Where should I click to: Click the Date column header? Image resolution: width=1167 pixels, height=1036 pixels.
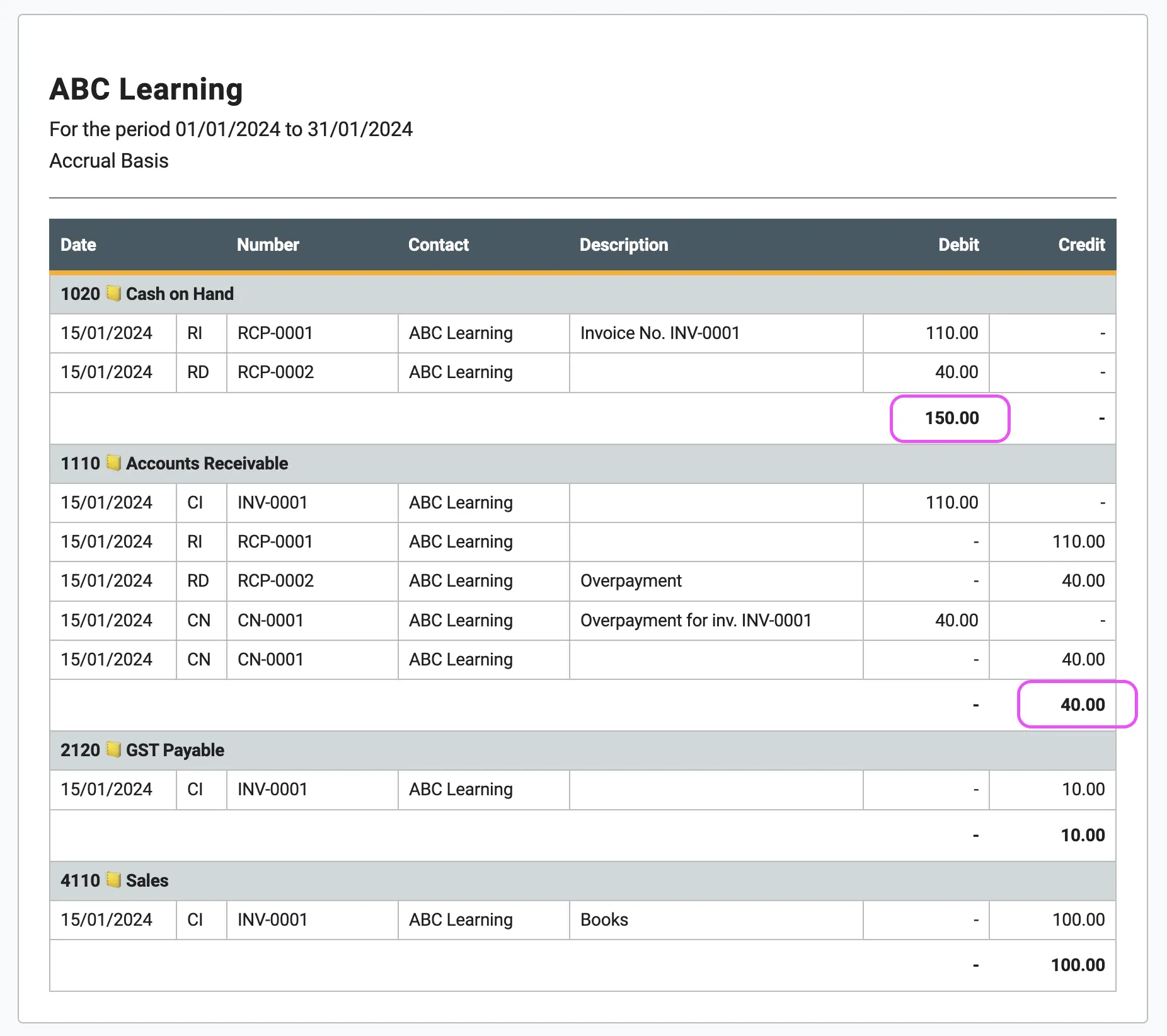click(x=78, y=245)
